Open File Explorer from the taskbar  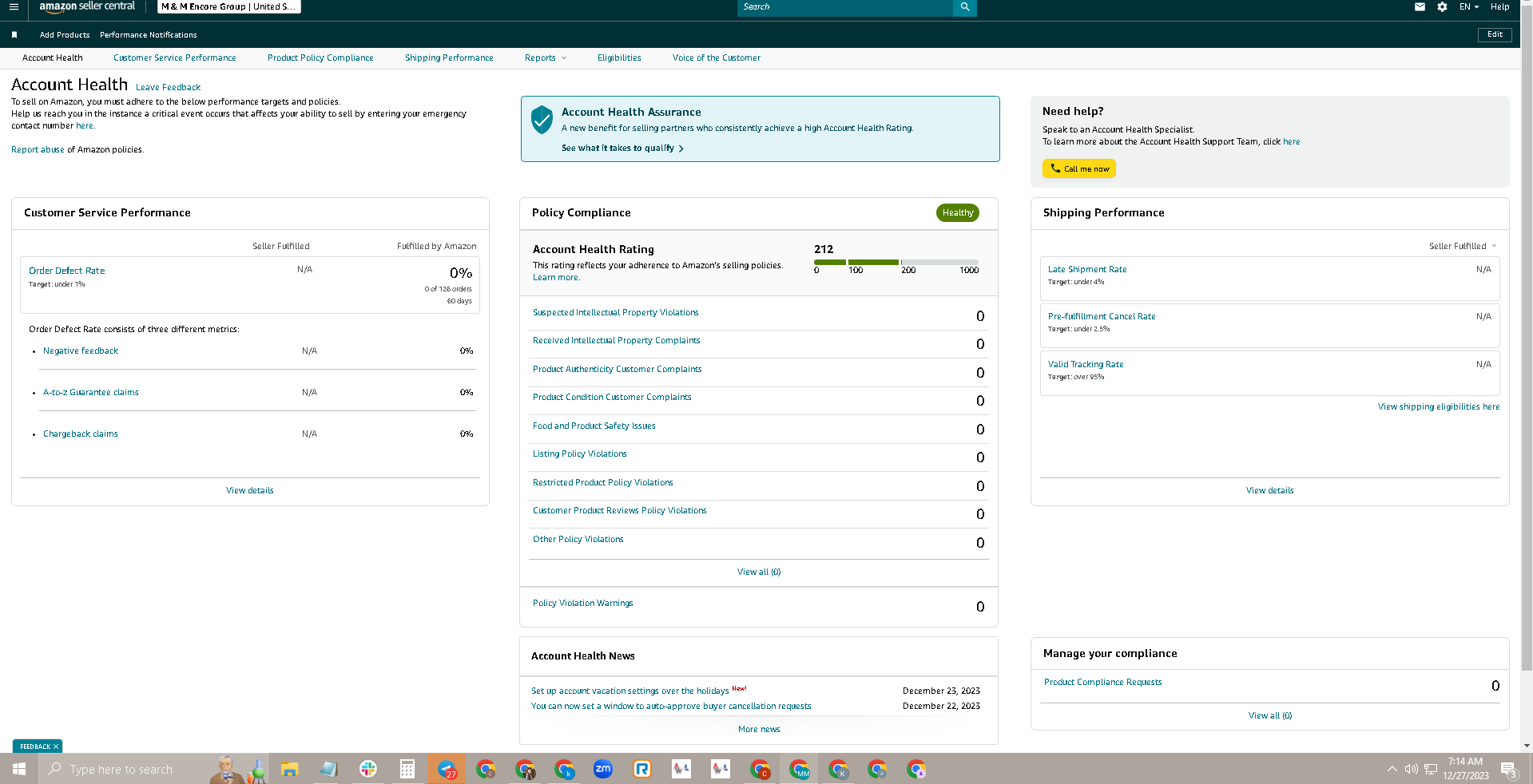click(289, 769)
